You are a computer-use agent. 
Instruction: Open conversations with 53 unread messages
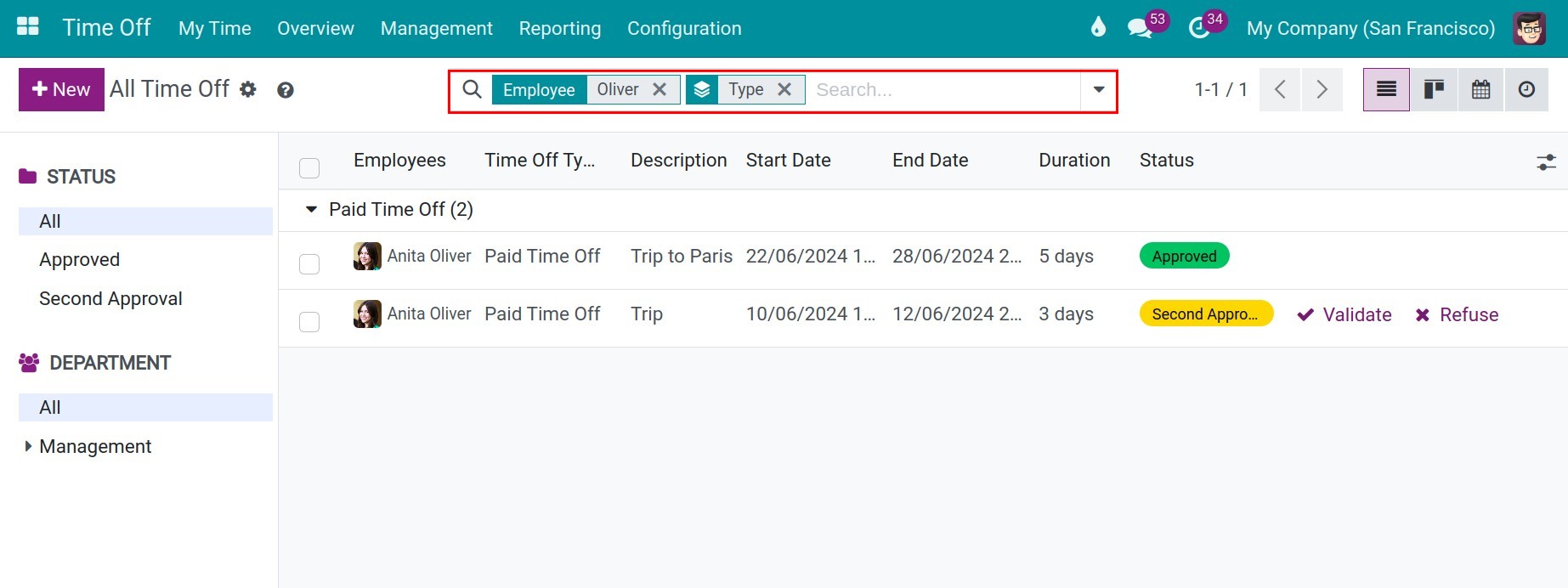pyautogui.click(x=1140, y=28)
